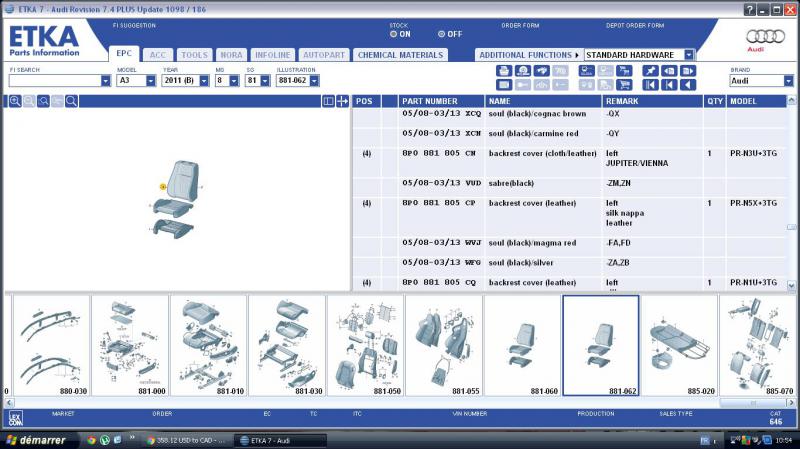Click right arrow of thumbnail strip scrollbar
The width and height of the screenshot is (800, 449).
coord(791,403)
